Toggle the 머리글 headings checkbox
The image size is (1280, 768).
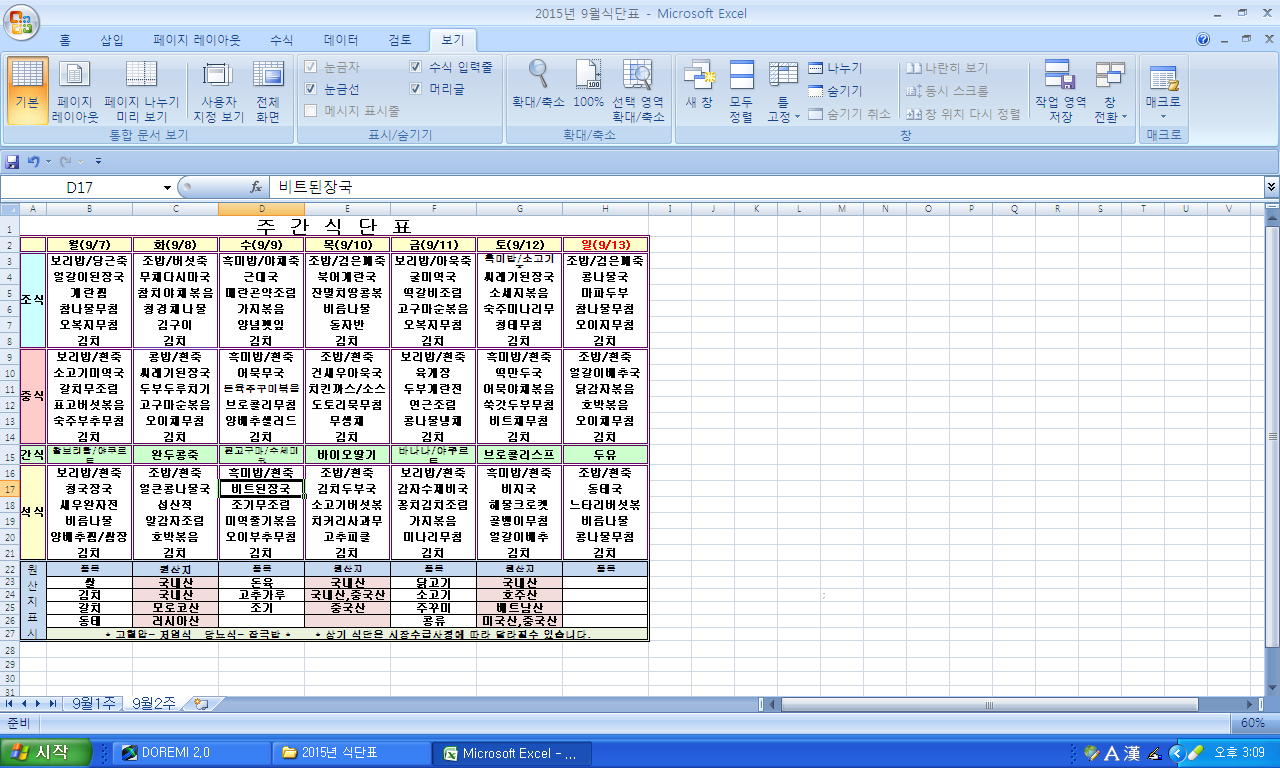coord(416,89)
